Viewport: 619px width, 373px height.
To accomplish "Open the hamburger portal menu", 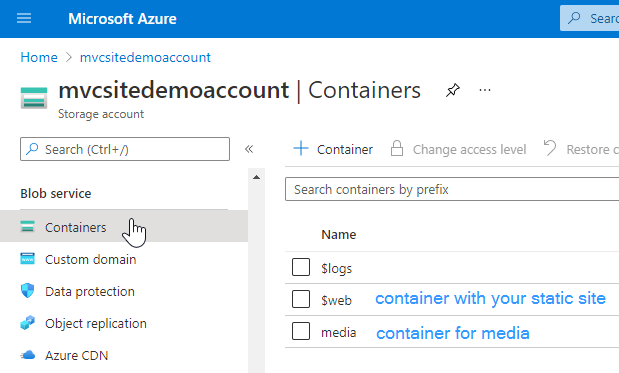I will coord(24,18).
